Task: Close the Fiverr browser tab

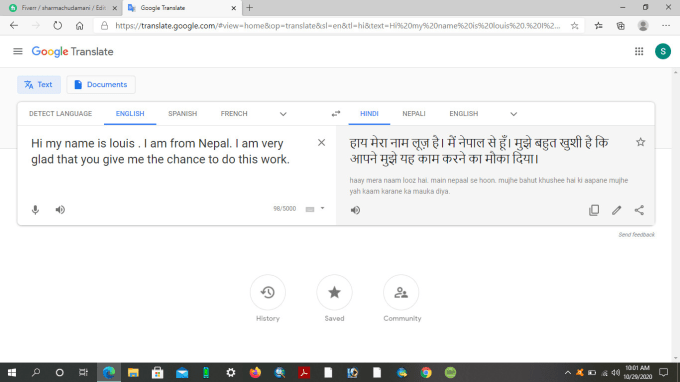Action: pos(114,8)
